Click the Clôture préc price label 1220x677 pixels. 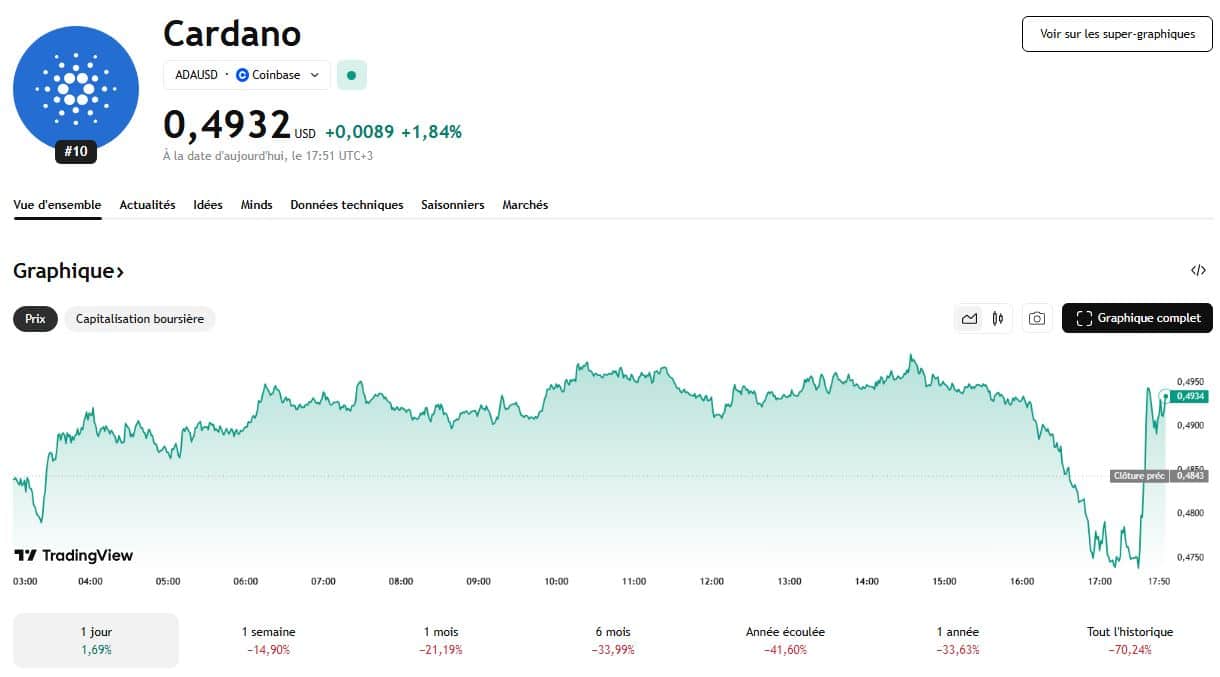click(1139, 476)
